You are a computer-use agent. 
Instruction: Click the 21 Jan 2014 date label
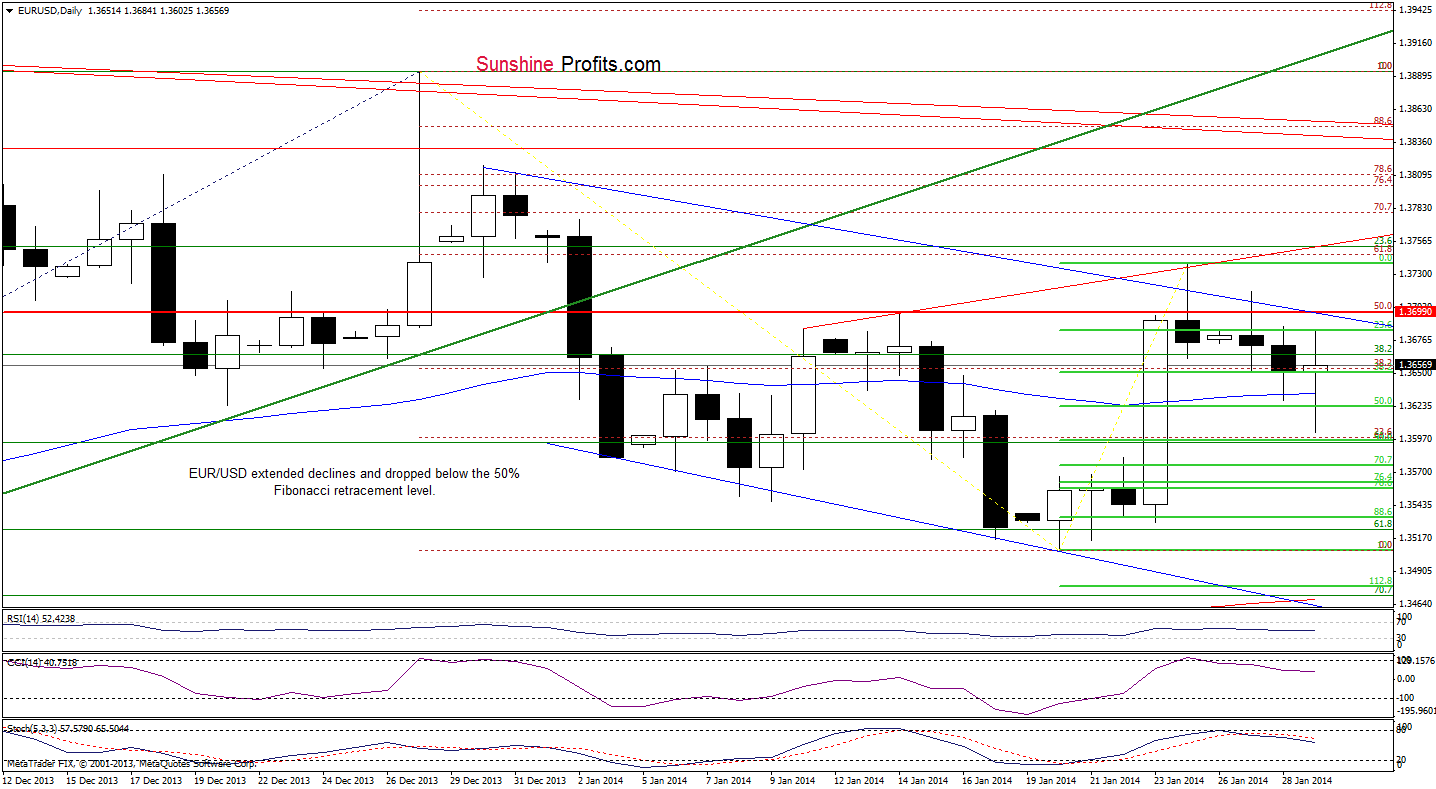[1115, 780]
